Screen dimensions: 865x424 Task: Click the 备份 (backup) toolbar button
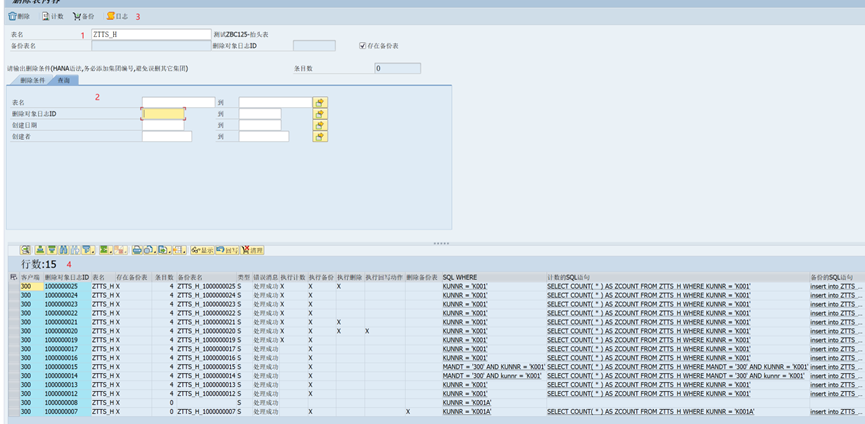(x=83, y=17)
